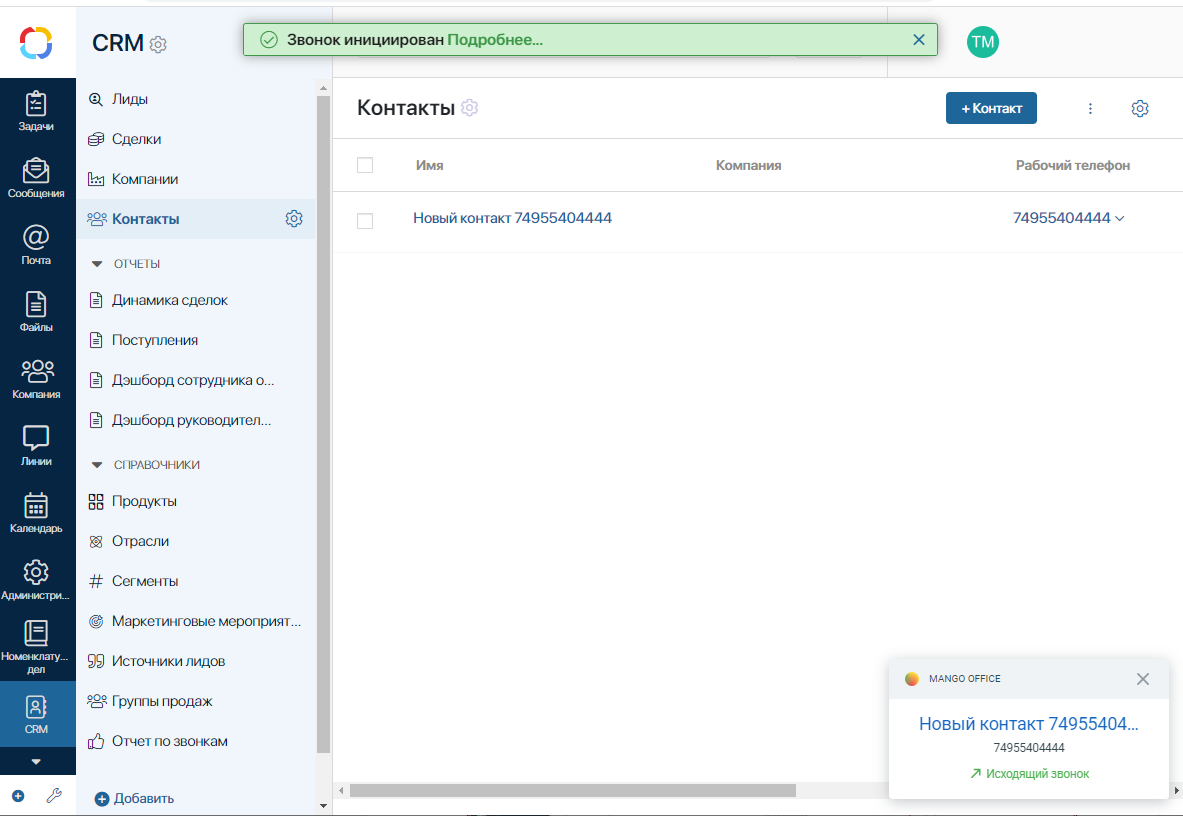Follow the Подробнее... link in notification
This screenshot has width=1183, height=816.
click(495, 40)
